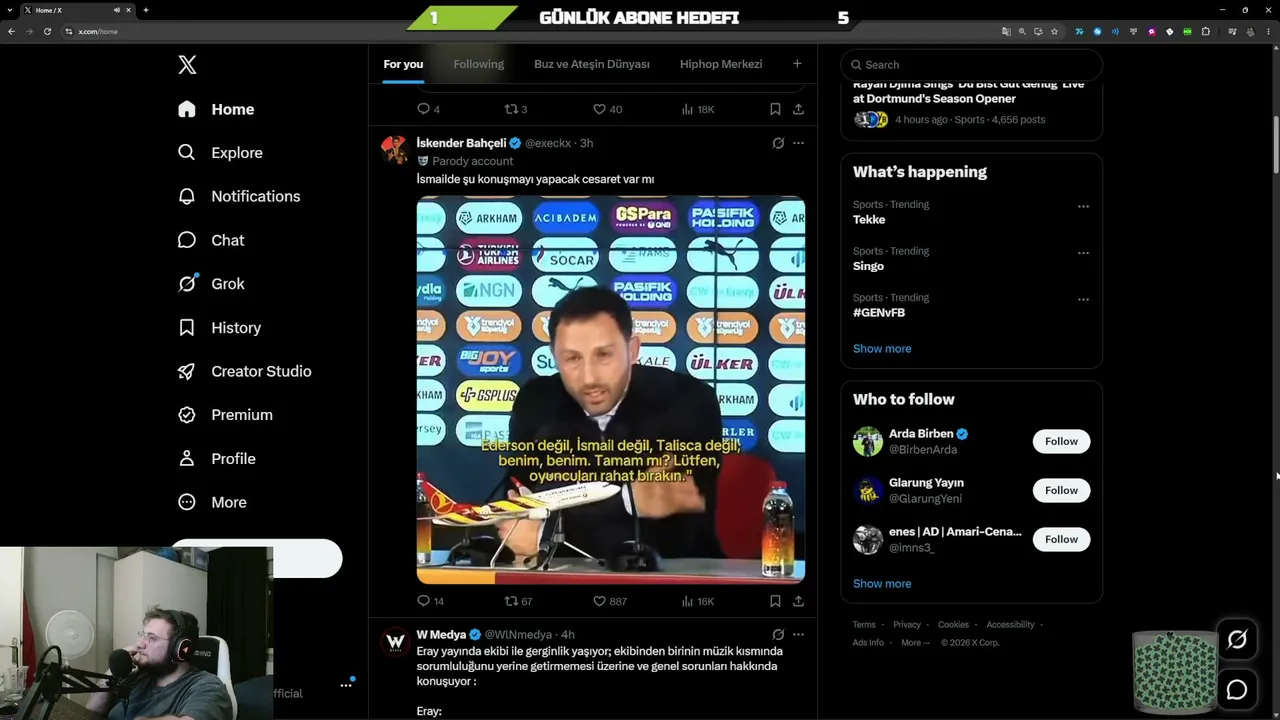Share İskender Bahçeli's post
This screenshot has width=1280, height=720.
coord(798,601)
